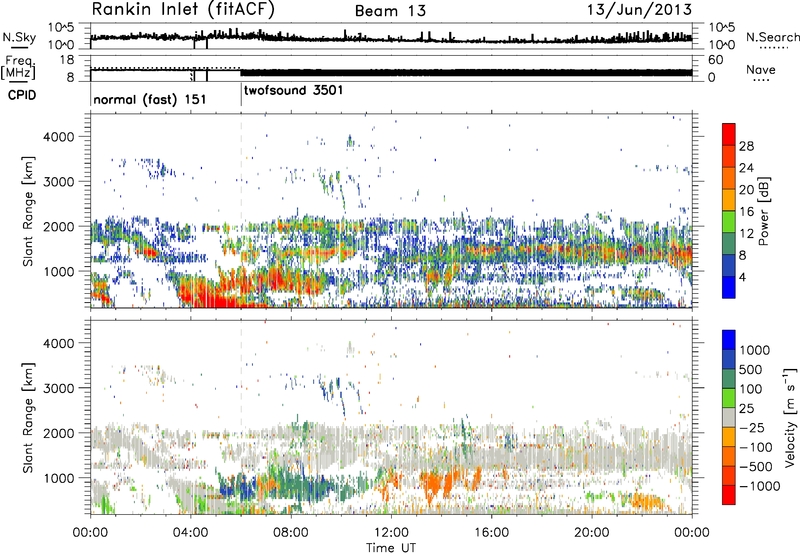Click the 'N.Sky' axis label
The image size is (800, 554).
click(19, 37)
